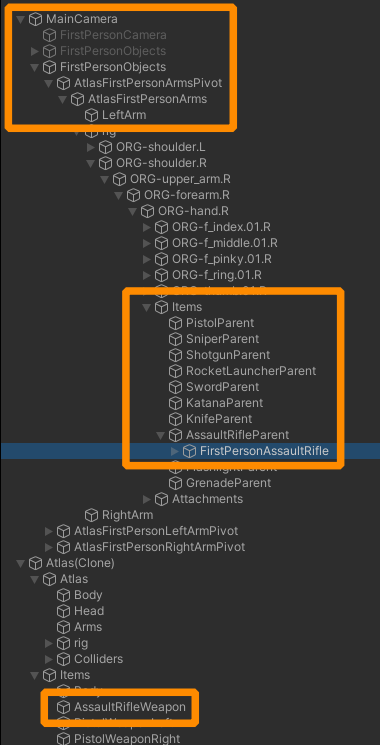Expand the Attachments group
Image resolution: width=380 pixels, height=745 pixels.
pyautogui.click(x=147, y=499)
